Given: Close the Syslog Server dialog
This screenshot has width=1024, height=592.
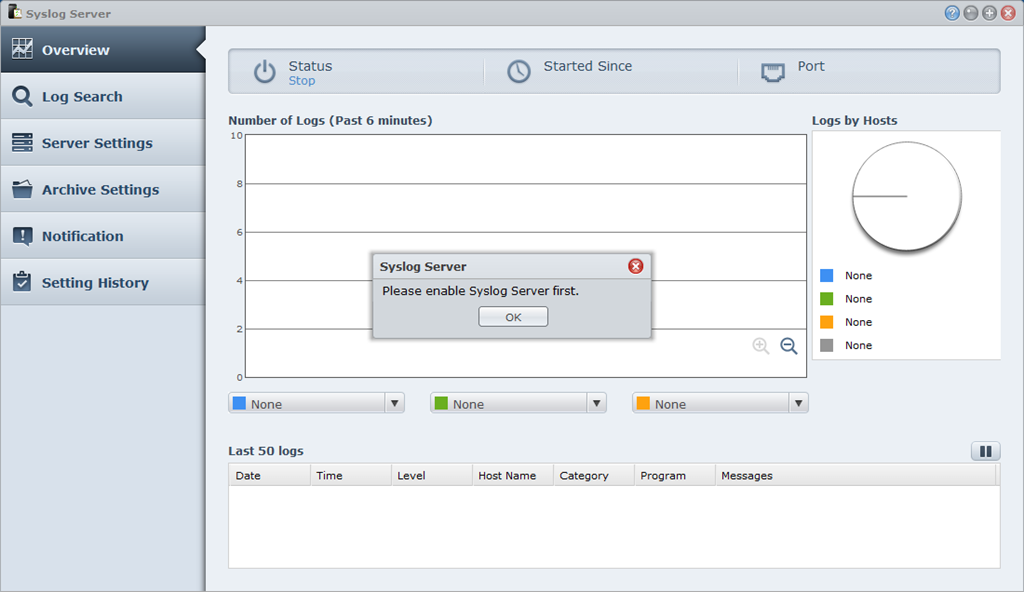Looking at the screenshot, I should 635,266.
